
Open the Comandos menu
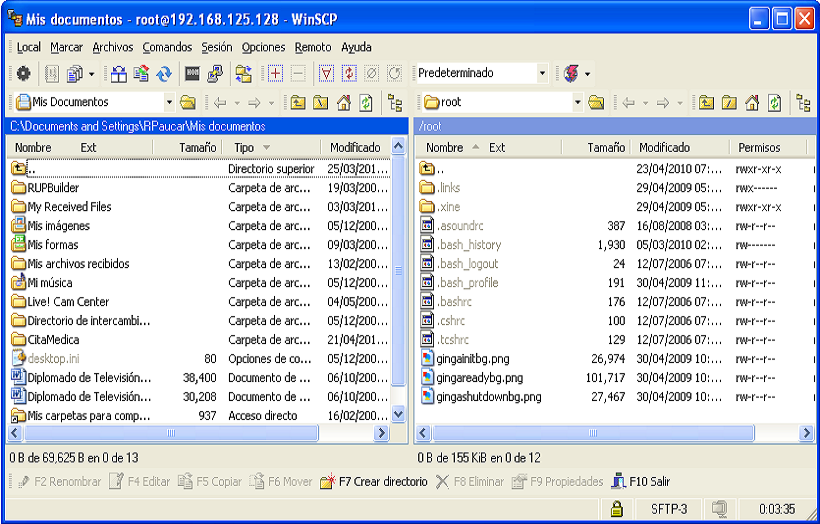[167, 47]
